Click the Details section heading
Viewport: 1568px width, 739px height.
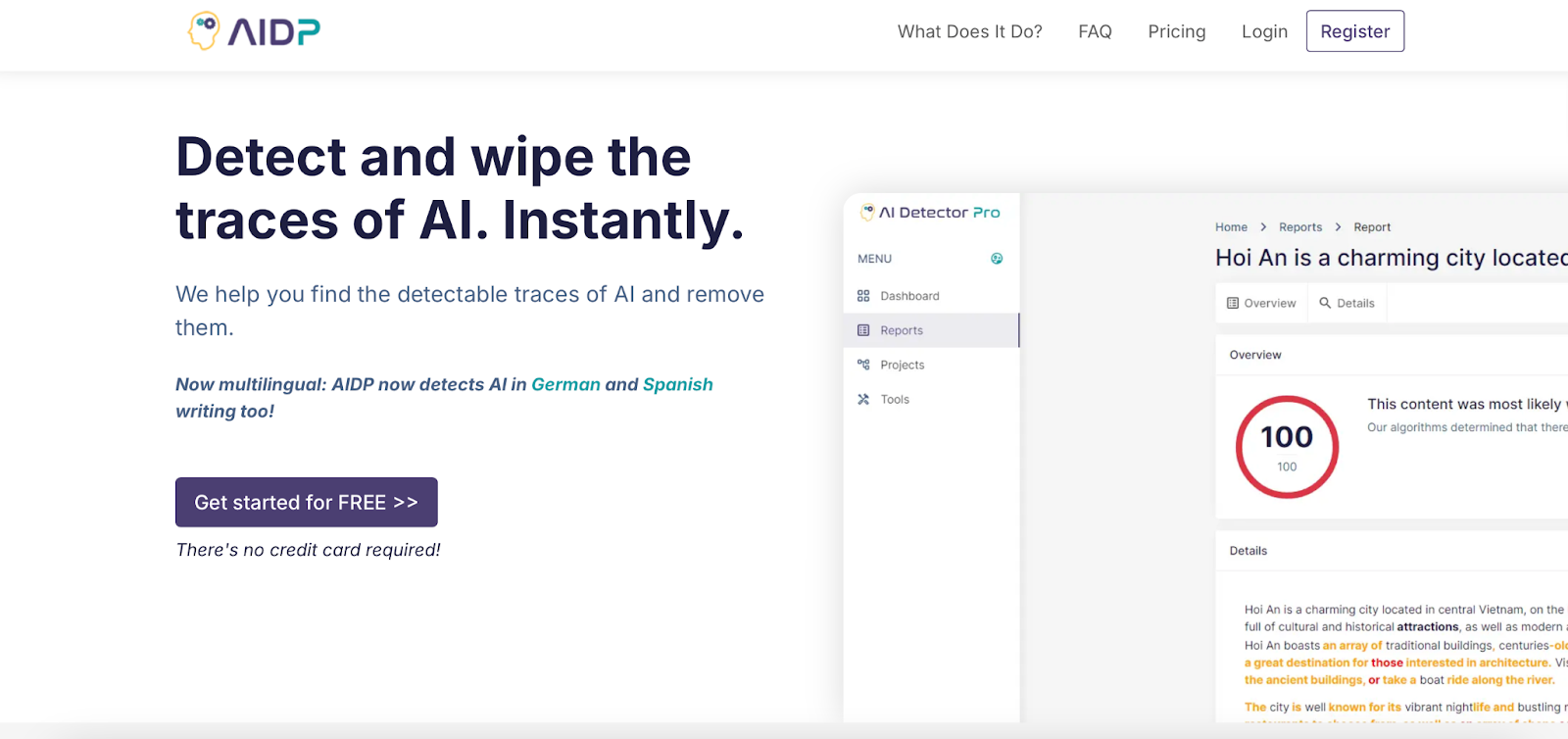[x=1249, y=551]
